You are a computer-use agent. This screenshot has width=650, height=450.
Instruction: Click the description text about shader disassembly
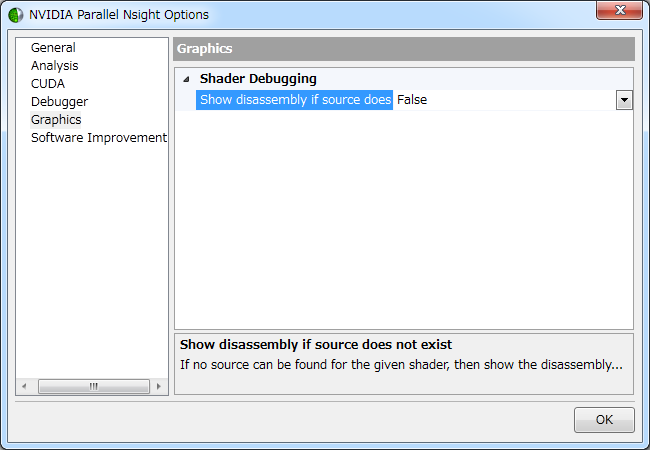tap(400, 364)
